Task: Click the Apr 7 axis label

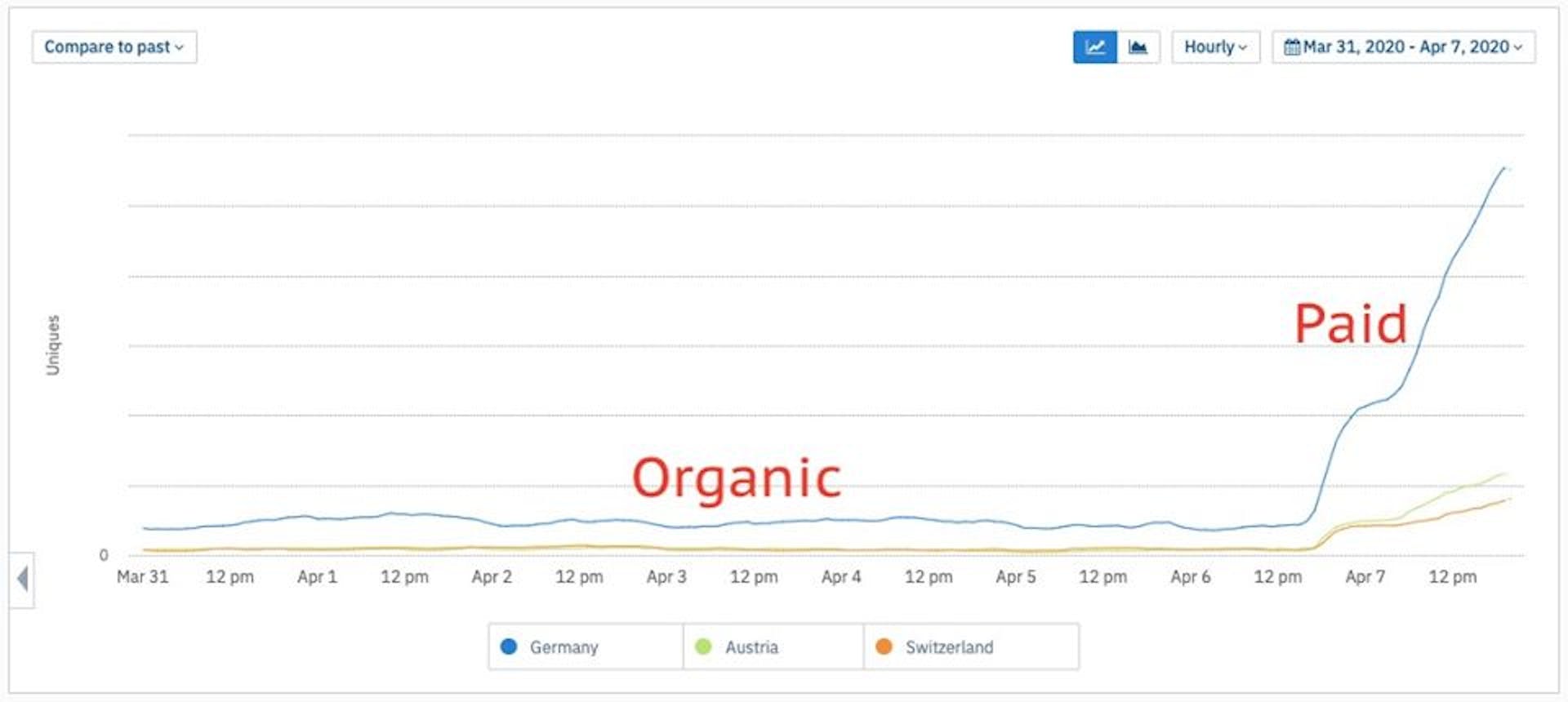Action: pos(1365,577)
